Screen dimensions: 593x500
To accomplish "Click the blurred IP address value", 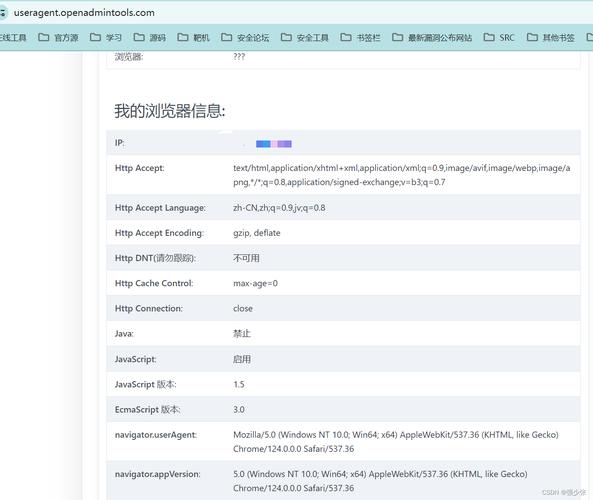I will (x=273, y=144).
